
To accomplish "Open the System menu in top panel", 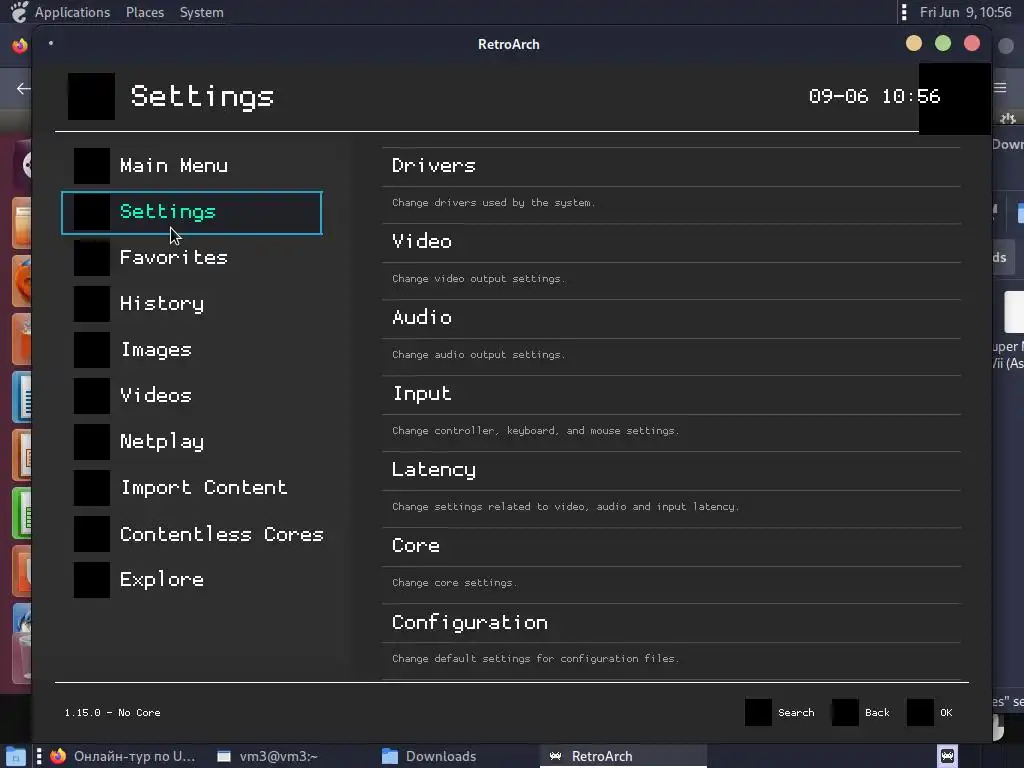I will click(x=202, y=12).
